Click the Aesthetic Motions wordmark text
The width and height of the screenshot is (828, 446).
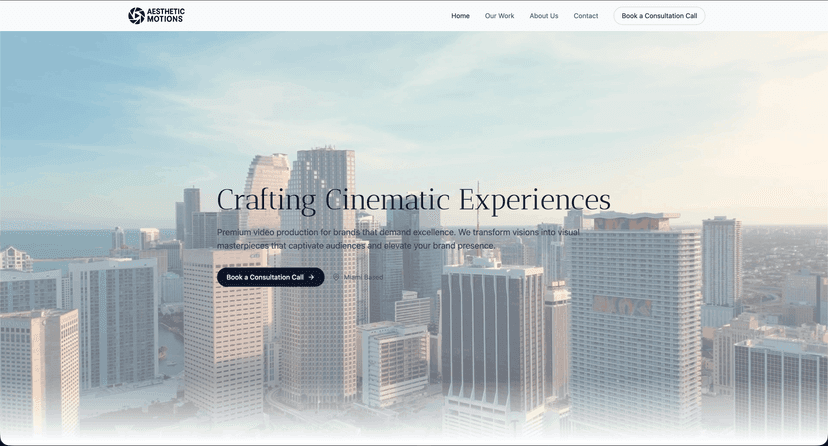166,16
